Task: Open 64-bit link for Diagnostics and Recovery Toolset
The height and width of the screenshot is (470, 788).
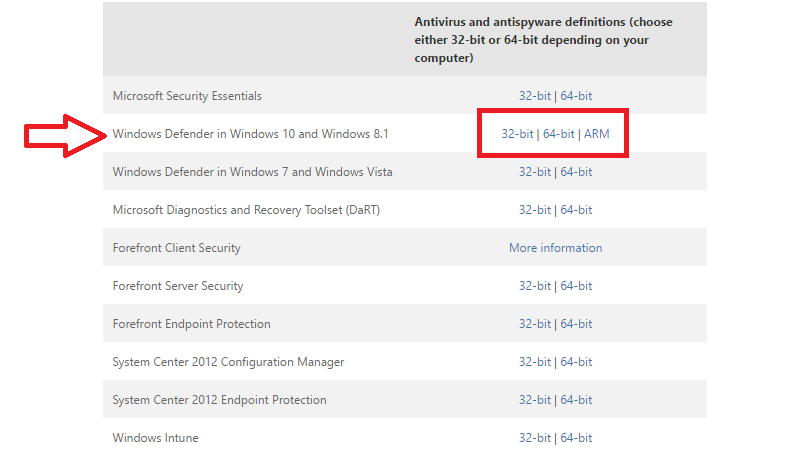Action: click(576, 210)
